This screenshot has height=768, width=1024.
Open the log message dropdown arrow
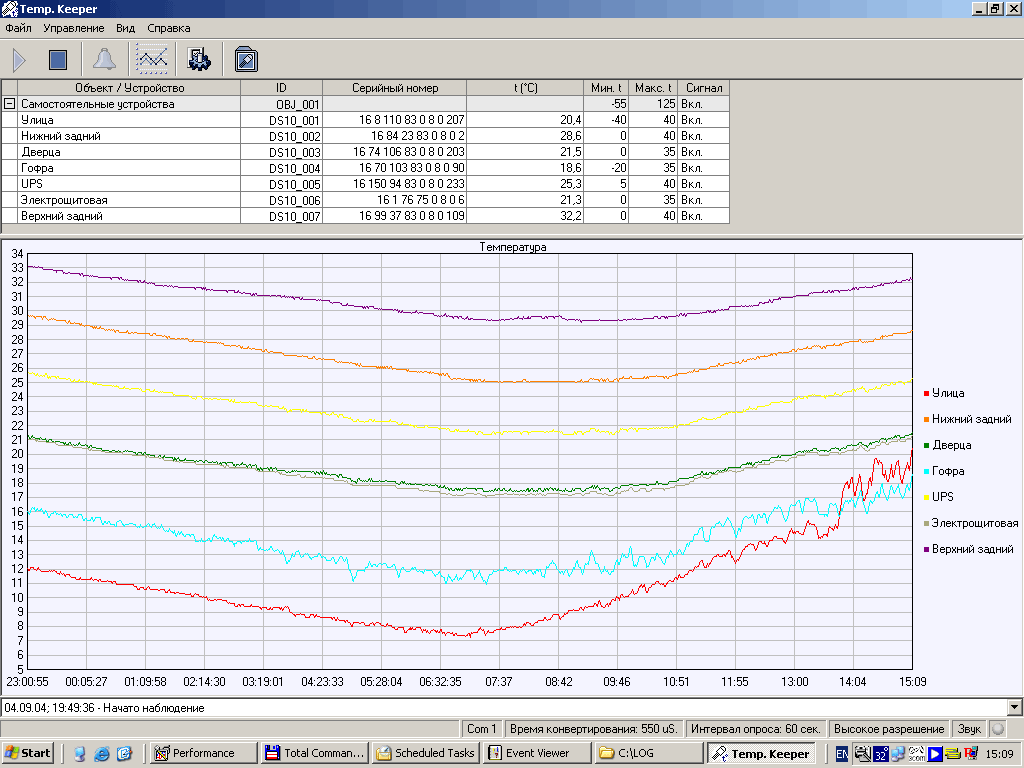coord(1015,707)
